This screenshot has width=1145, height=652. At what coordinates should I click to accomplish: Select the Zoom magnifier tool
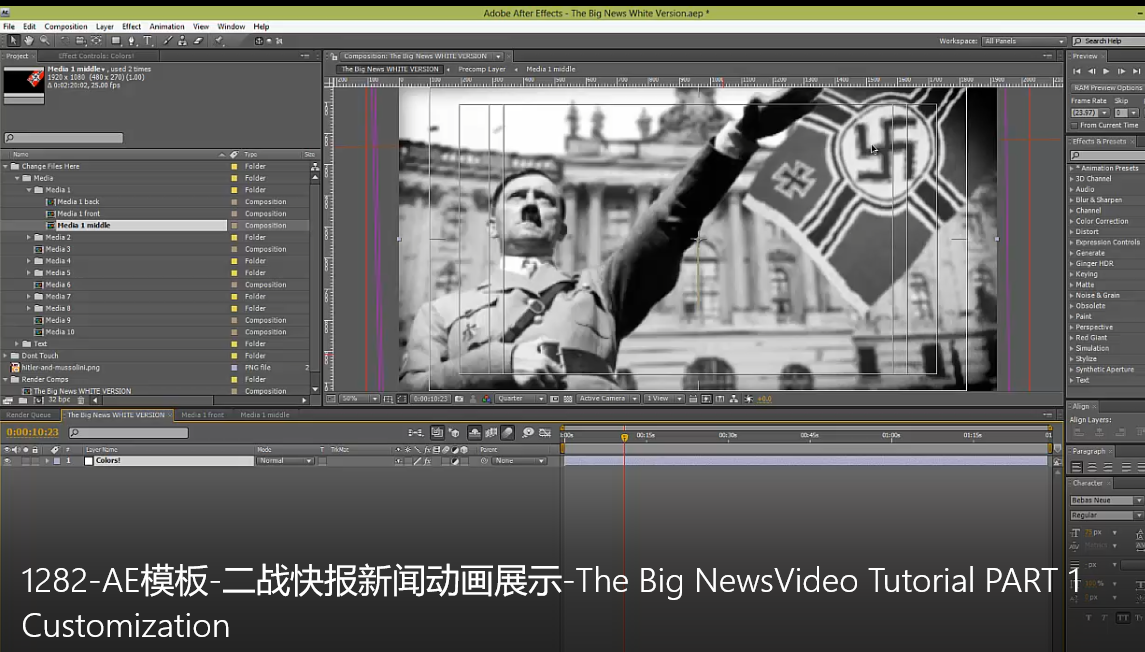(45, 41)
